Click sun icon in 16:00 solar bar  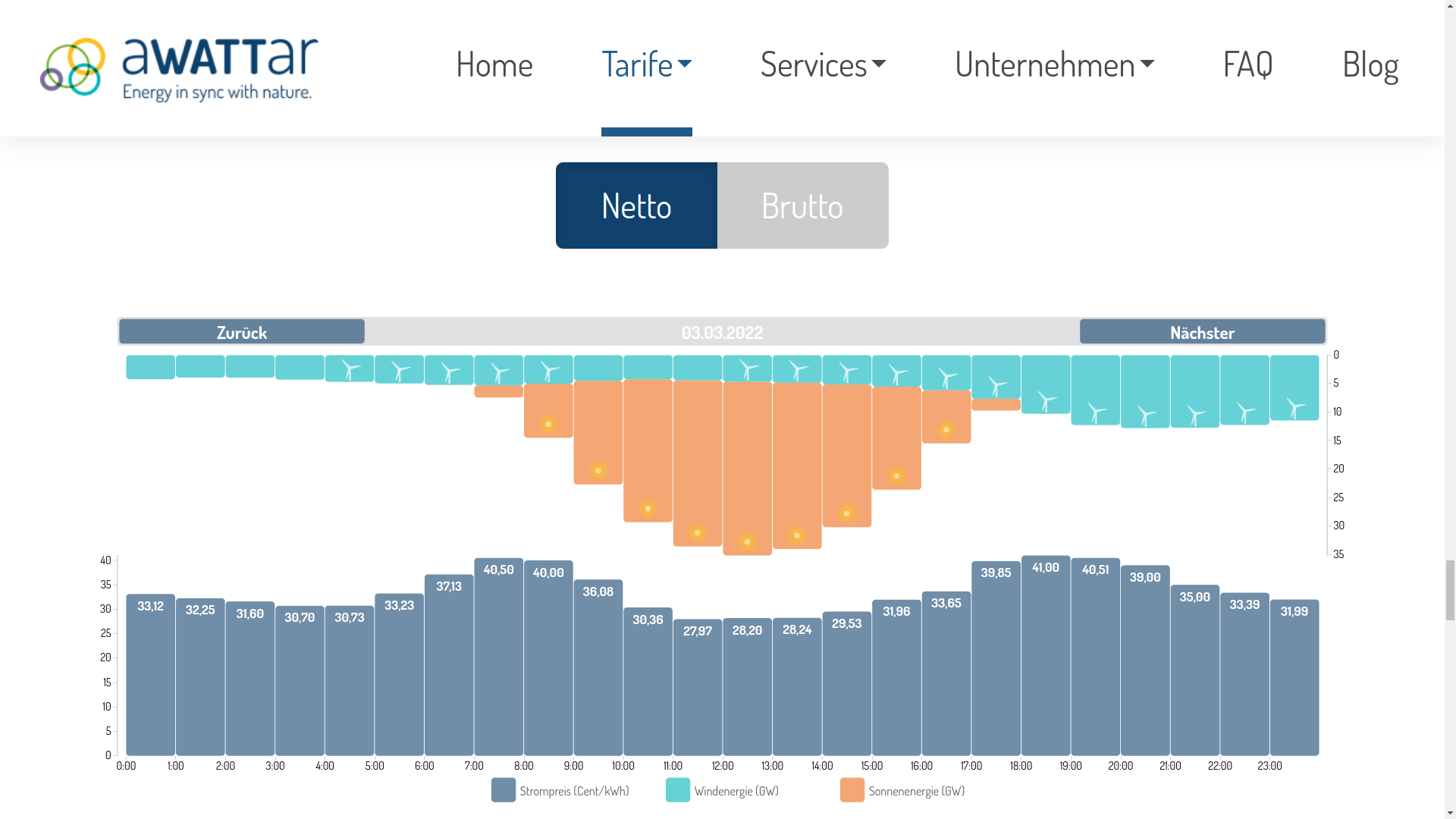pos(946,430)
